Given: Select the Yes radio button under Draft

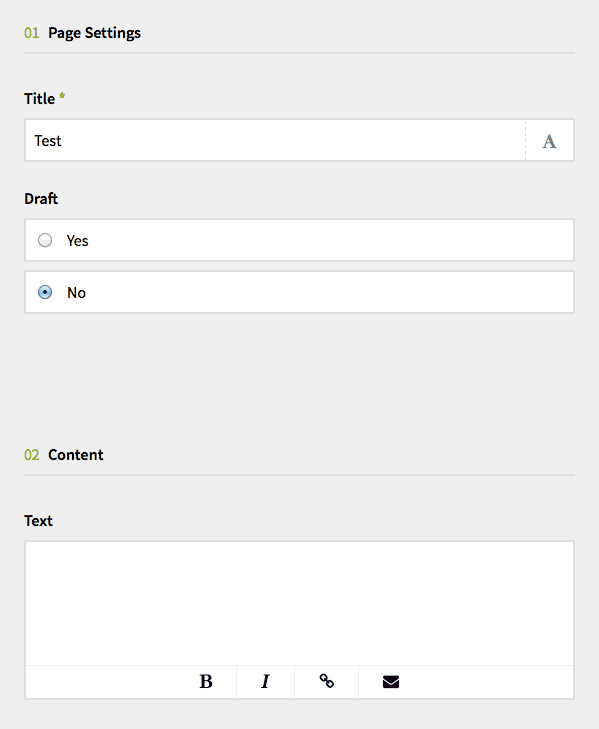Looking at the screenshot, I should (45, 240).
